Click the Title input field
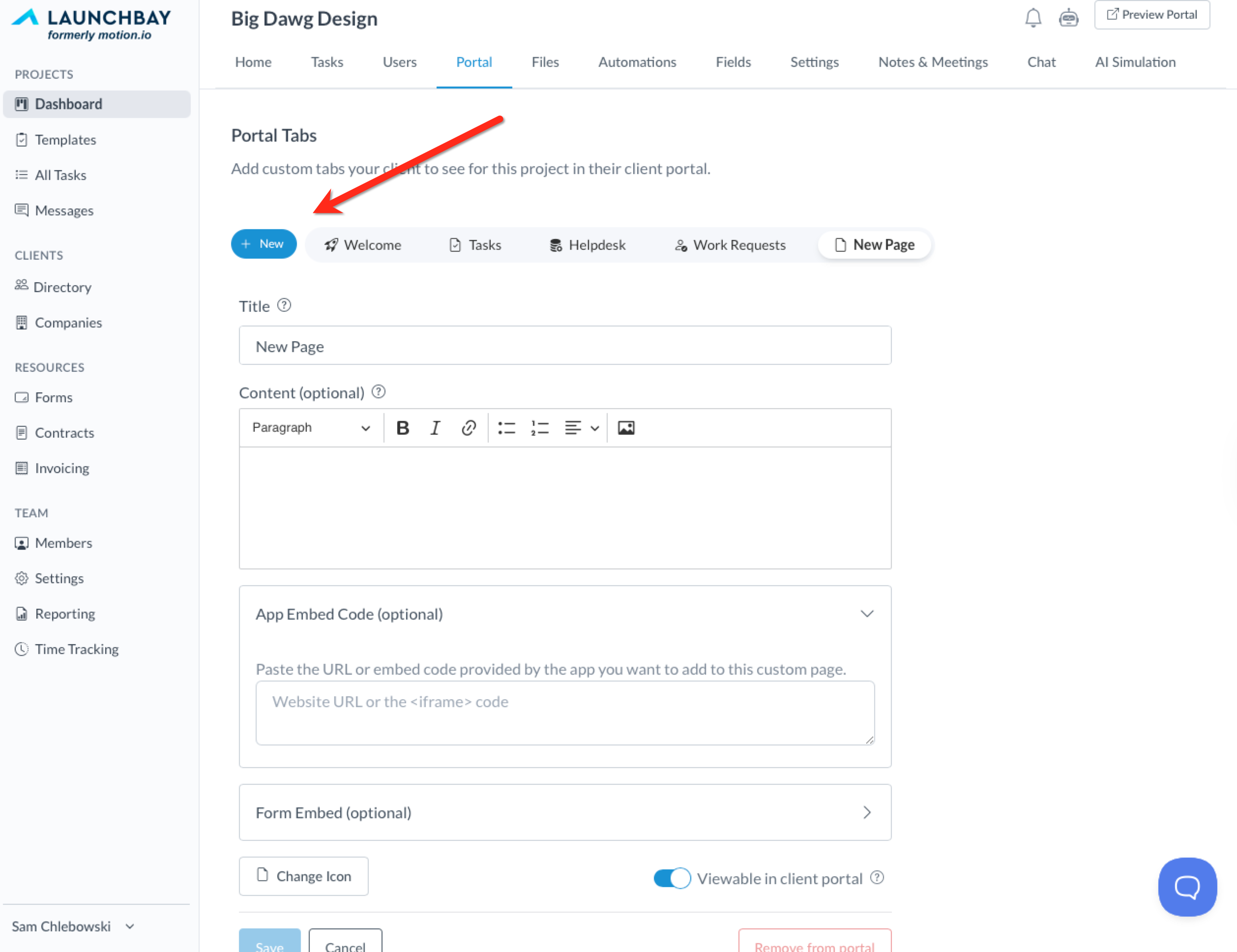The image size is (1237, 952). coord(565,346)
